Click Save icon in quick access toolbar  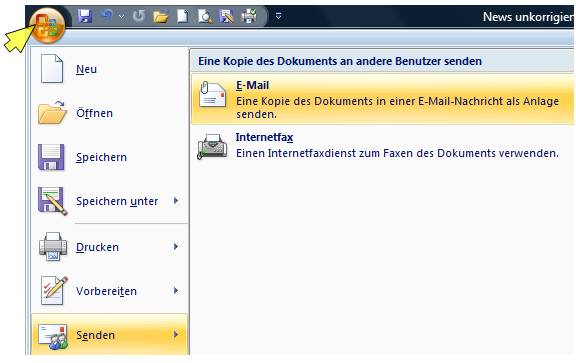[85, 16]
